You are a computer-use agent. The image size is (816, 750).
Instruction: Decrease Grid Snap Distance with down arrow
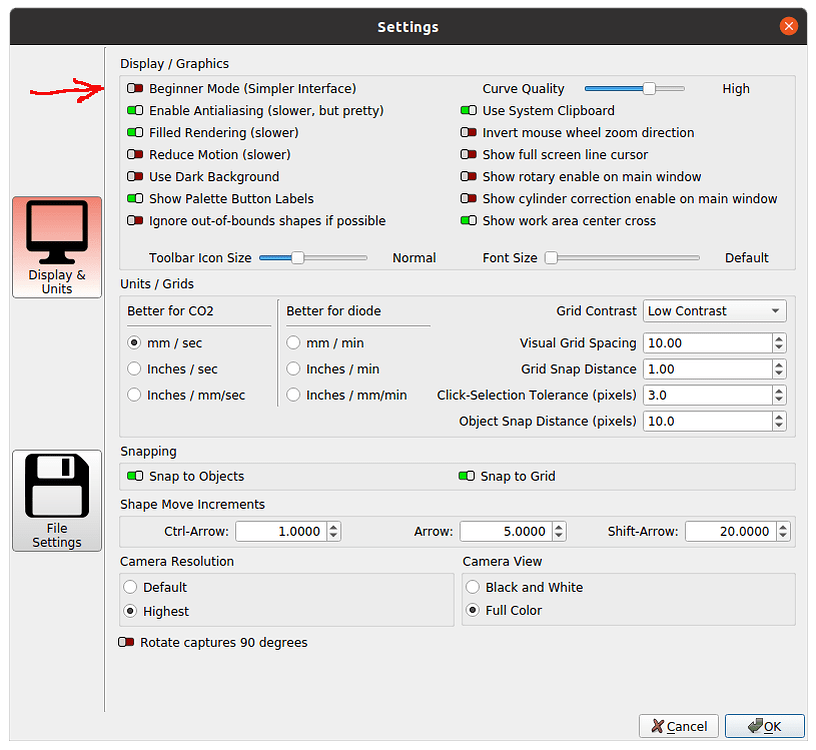[x=779, y=374]
